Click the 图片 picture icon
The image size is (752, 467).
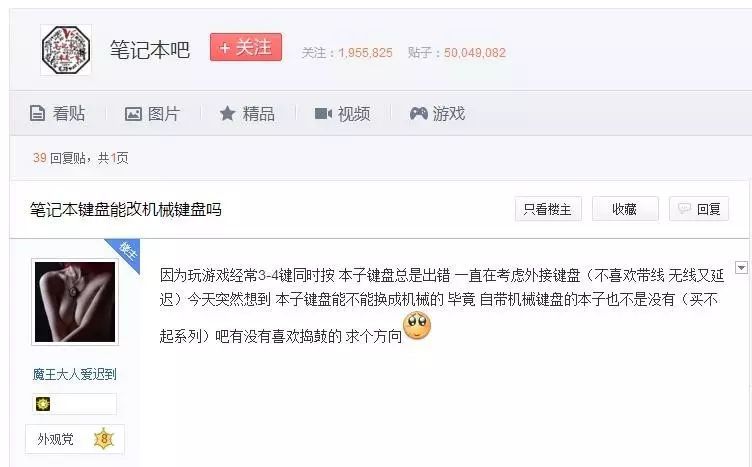133,114
